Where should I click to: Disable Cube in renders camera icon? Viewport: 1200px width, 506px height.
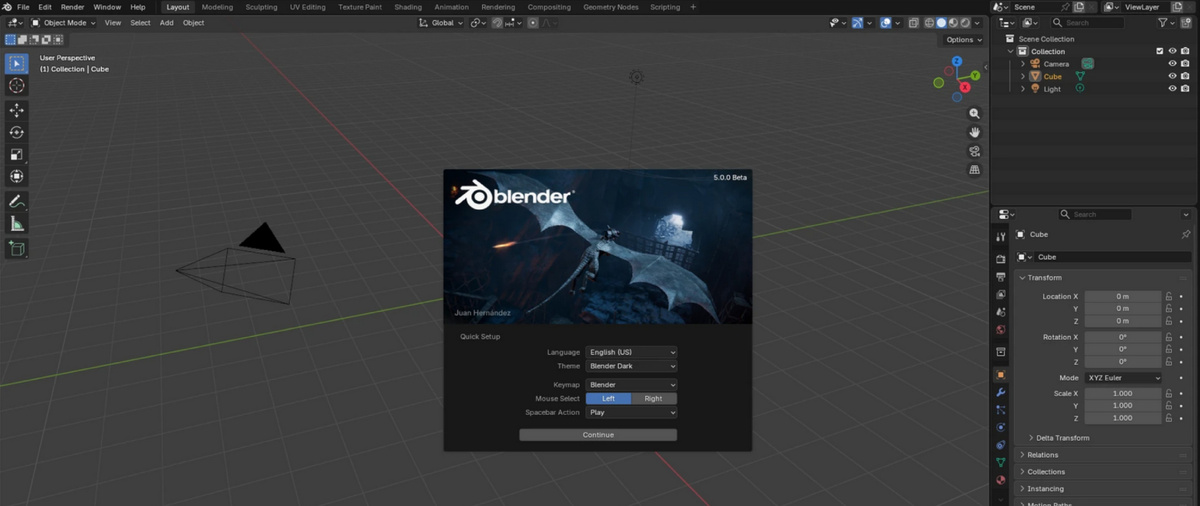pyautogui.click(x=1186, y=76)
